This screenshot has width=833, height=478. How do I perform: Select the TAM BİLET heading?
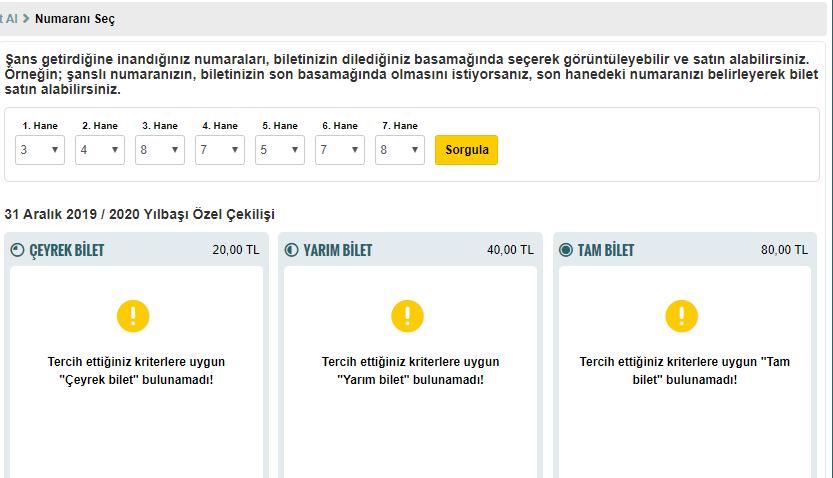[606, 250]
